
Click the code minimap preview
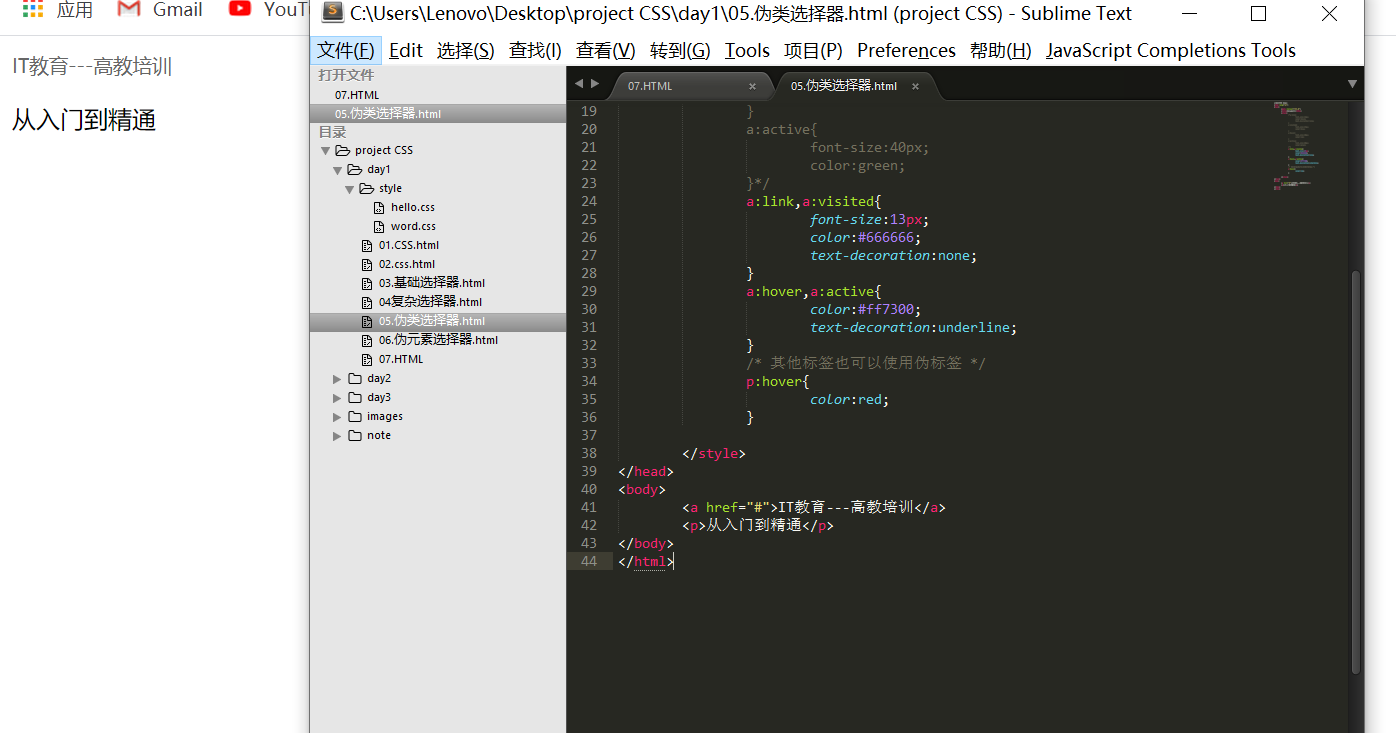(1297, 146)
